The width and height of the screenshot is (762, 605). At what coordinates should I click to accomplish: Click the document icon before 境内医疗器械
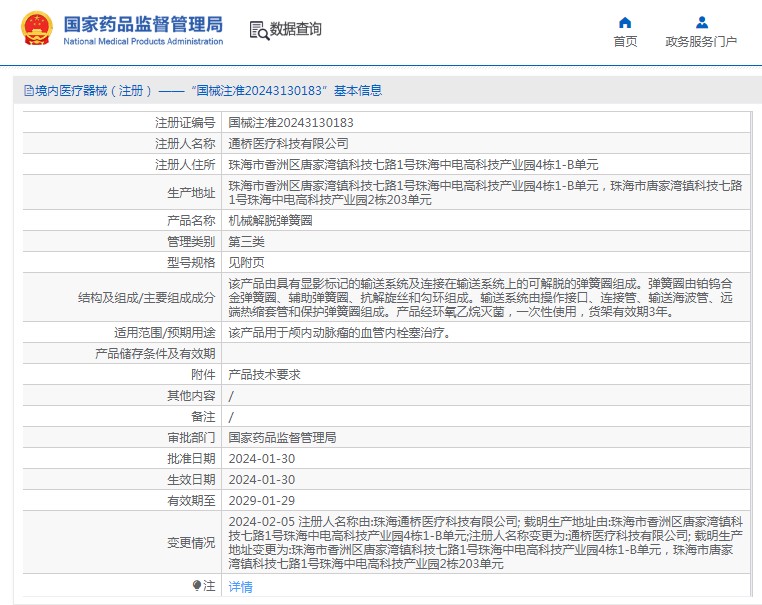tap(29, 91)
